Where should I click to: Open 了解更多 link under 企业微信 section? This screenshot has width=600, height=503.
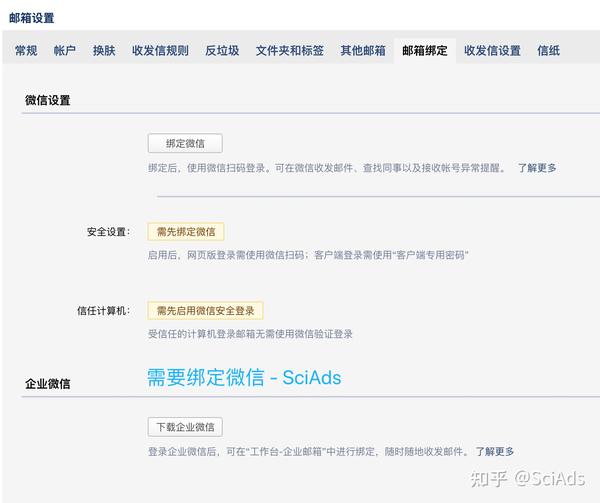coord(494,452)
